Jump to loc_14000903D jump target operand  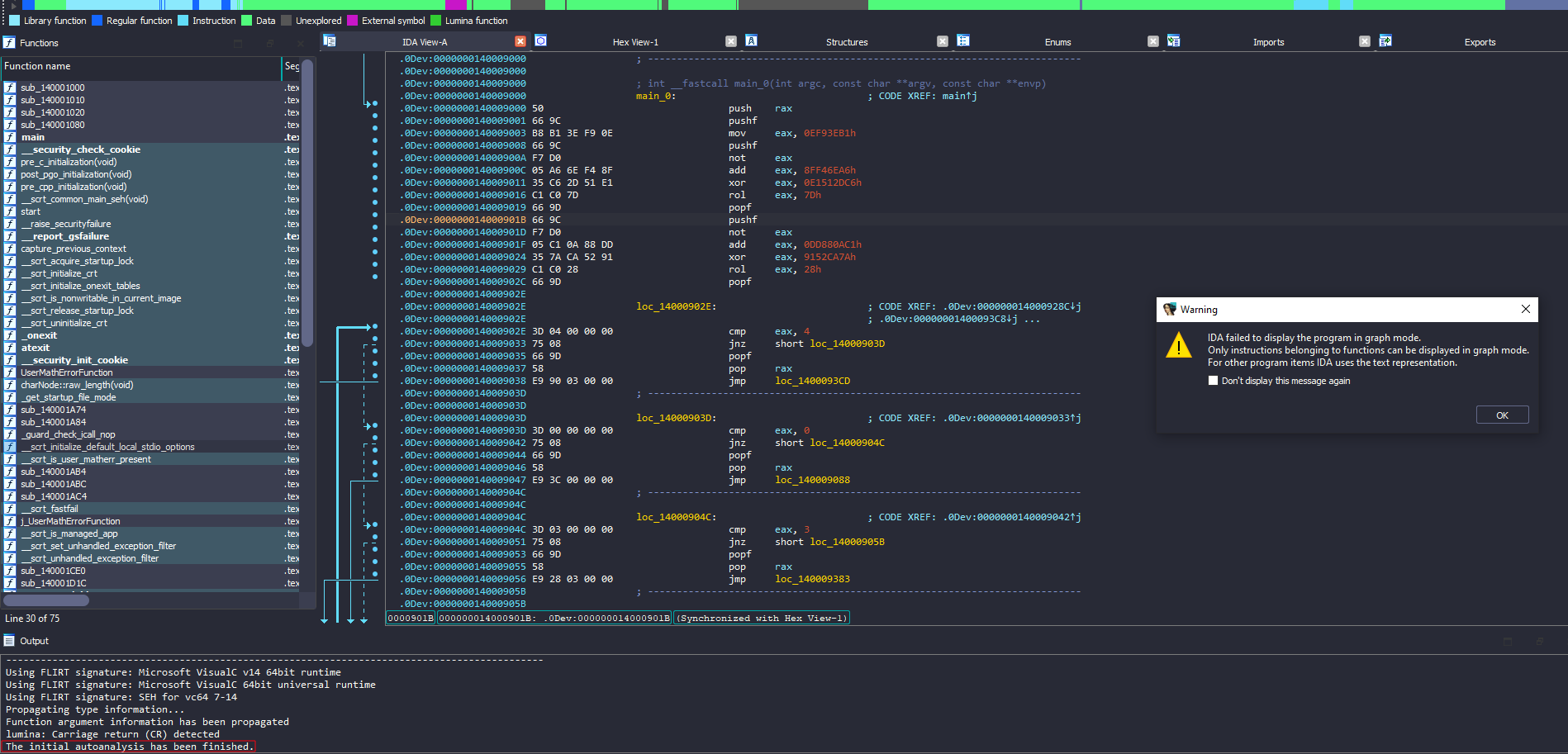pyautogui.click(x=847, y=344)
